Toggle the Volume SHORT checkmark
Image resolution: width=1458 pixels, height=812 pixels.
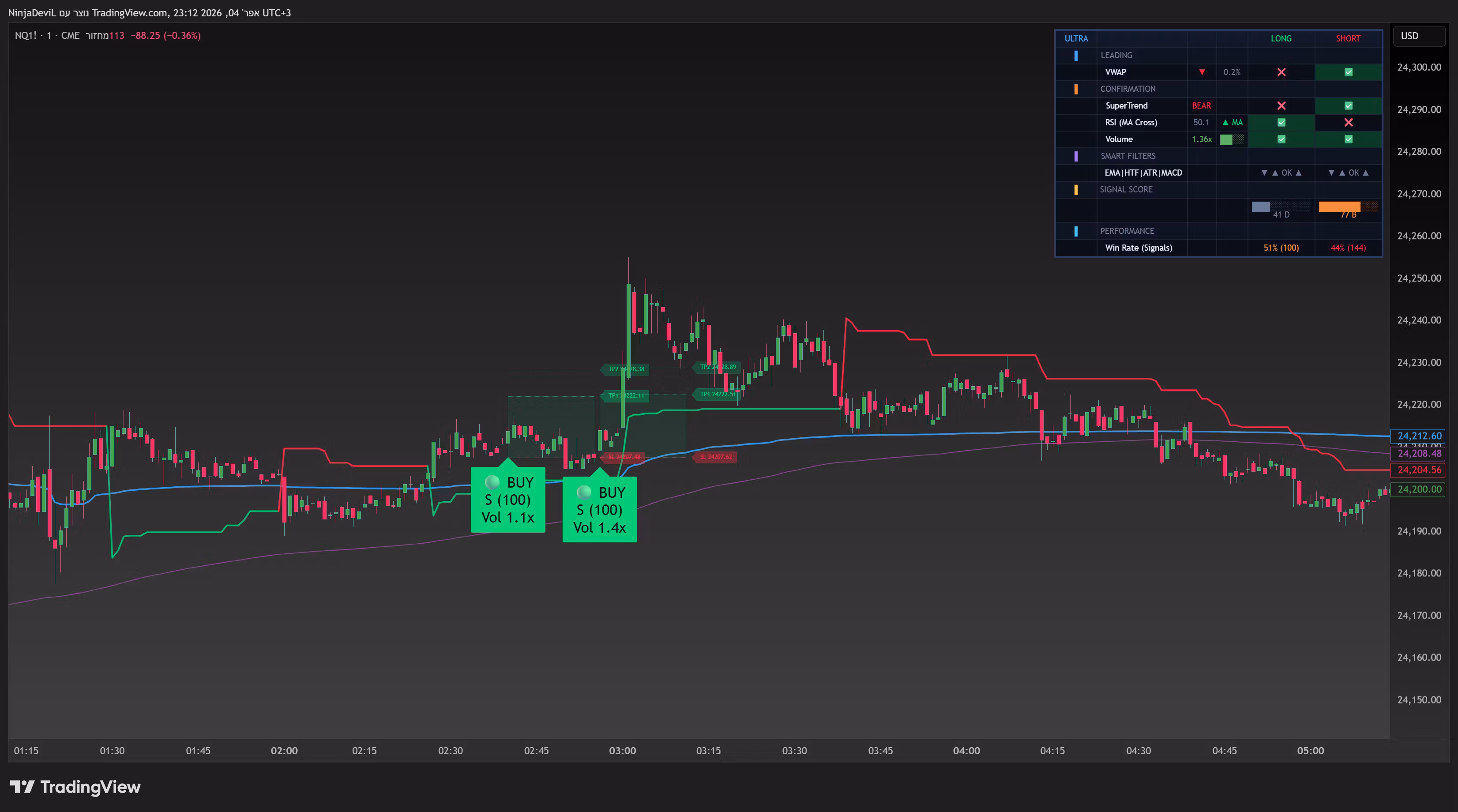pyautogui.click(x=1348, y=139)
